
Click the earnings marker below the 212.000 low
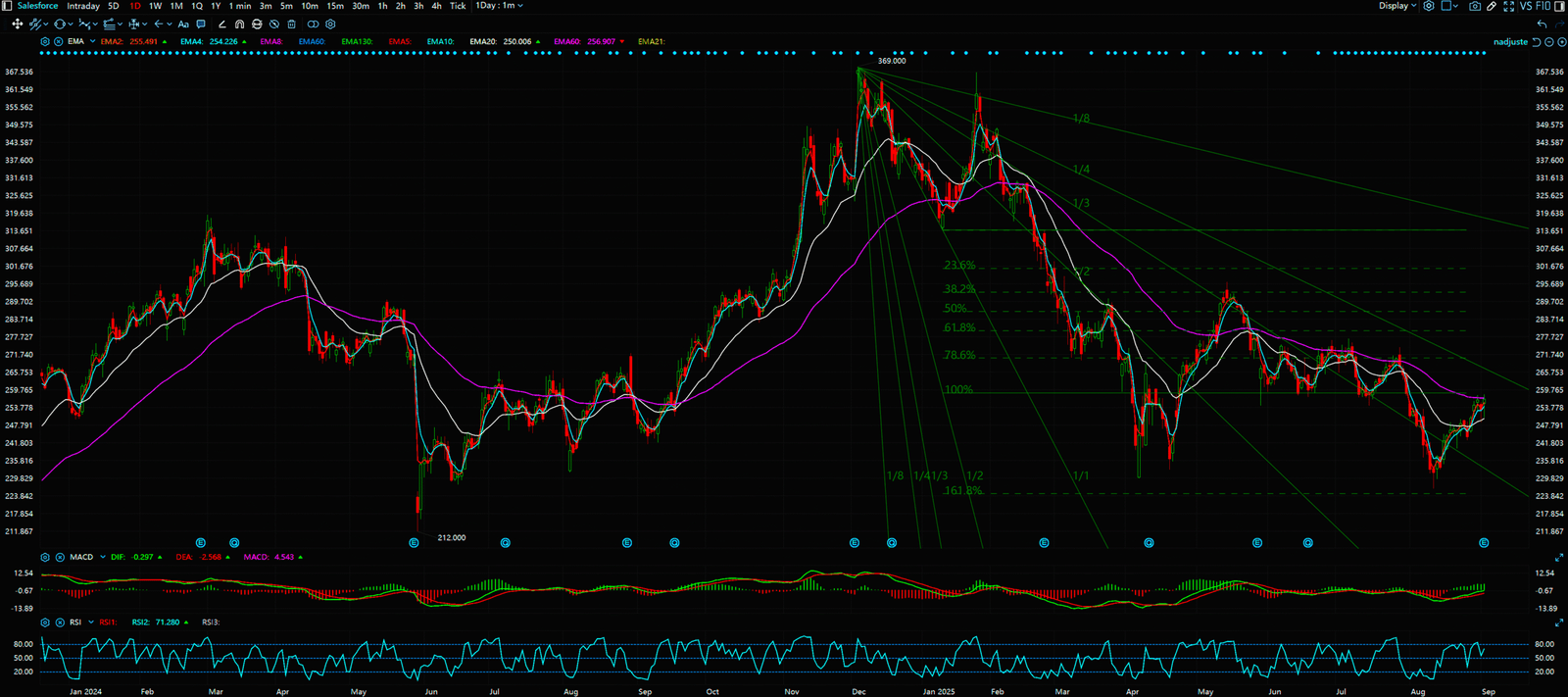click(x=414, y=542)
